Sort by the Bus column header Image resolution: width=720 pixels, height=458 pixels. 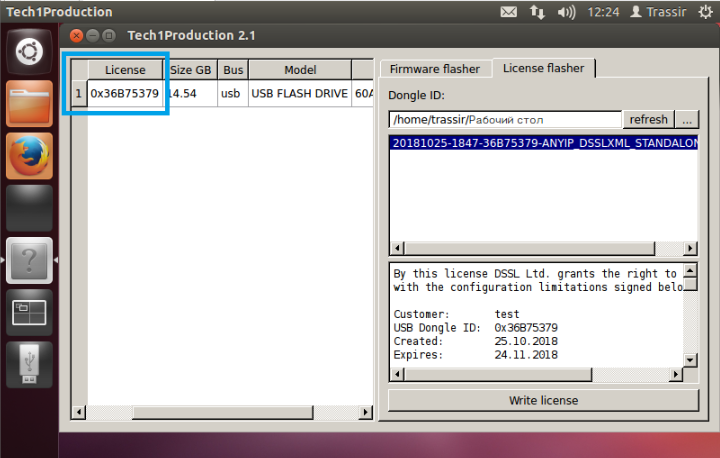[x=233, y=70]
